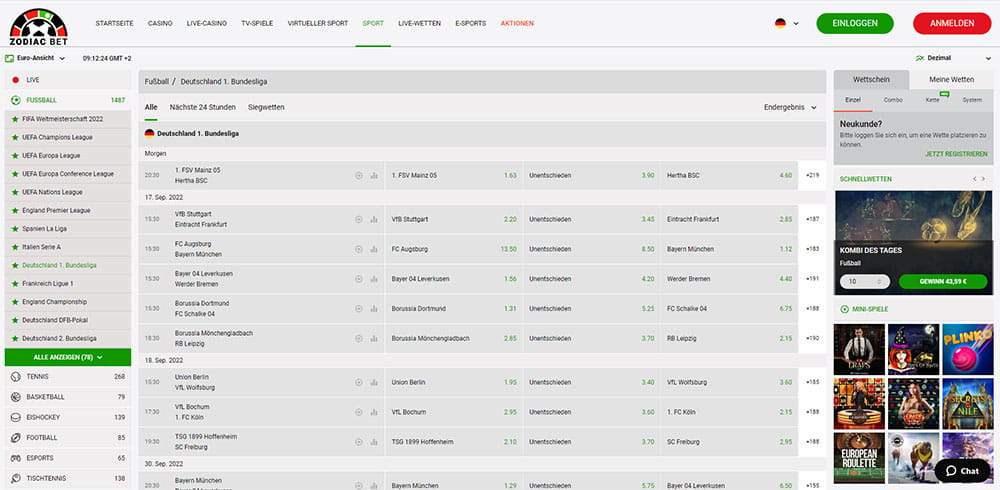The image size is (1000, 490).
Task: Click round info icon for Union Berlin match
Action: click(x=358, y=383)
